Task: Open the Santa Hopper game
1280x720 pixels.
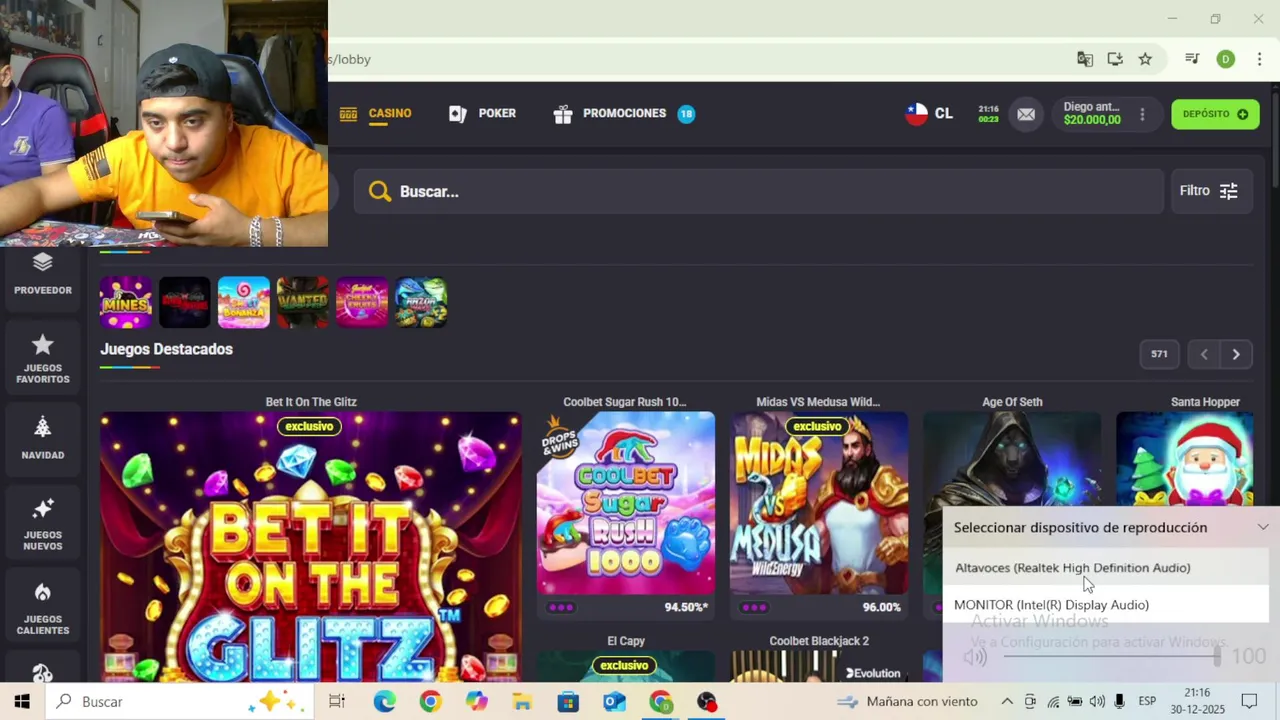Action: point(1185,460)
